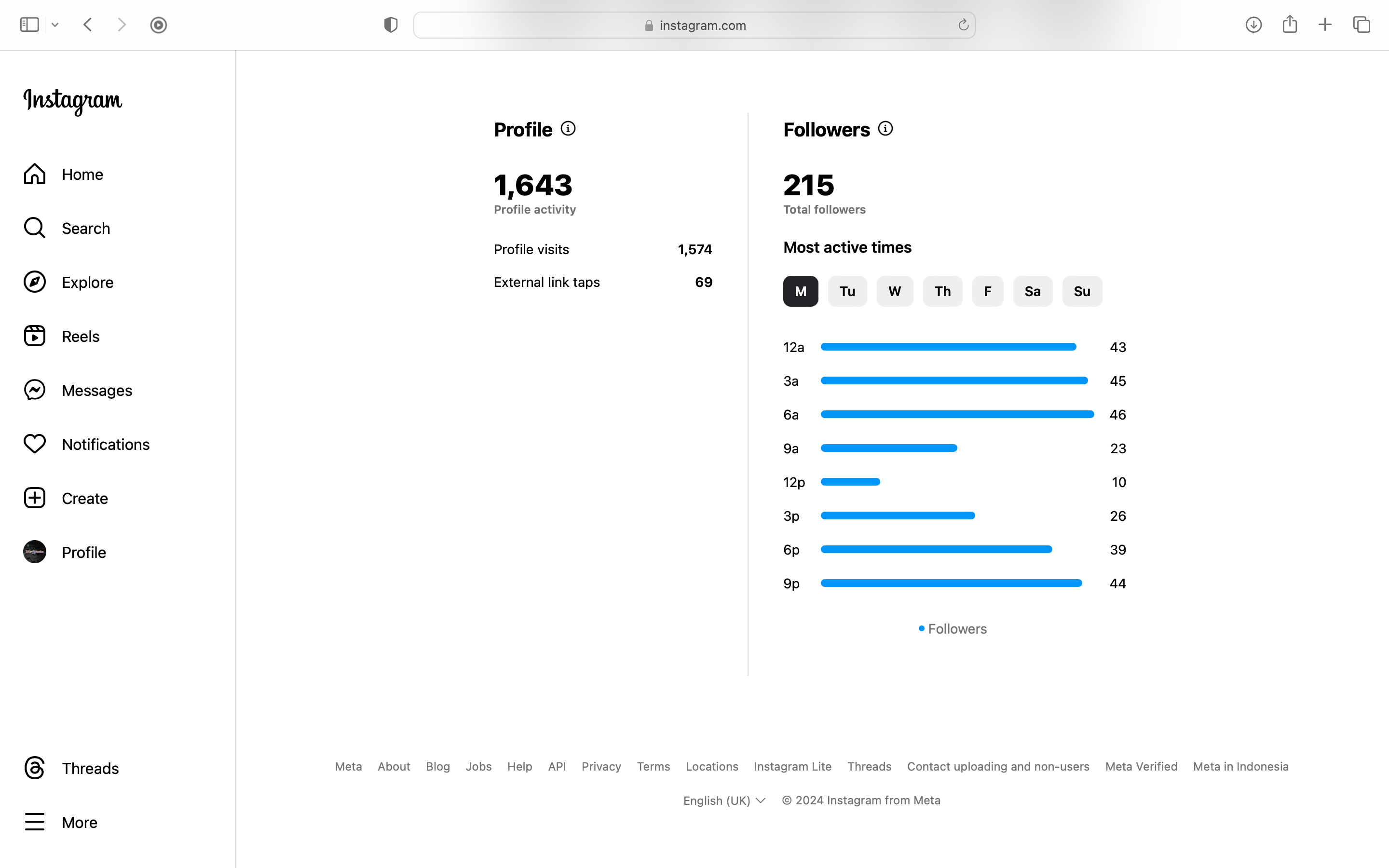1389x868 pixels.
Task: Expand the Safari sidebar chevron menu
Action: click(55, 25)
